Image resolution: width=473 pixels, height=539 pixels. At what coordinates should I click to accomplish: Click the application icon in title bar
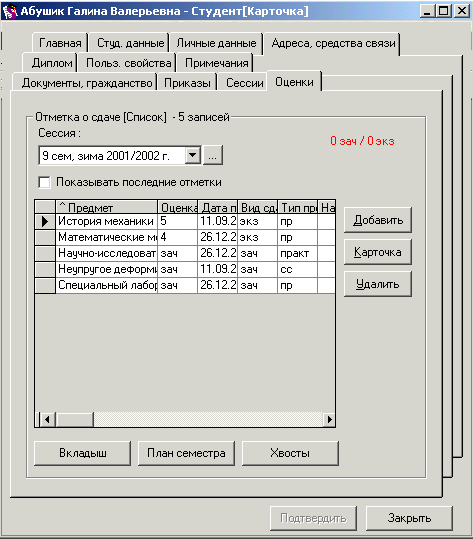(10, 11)
